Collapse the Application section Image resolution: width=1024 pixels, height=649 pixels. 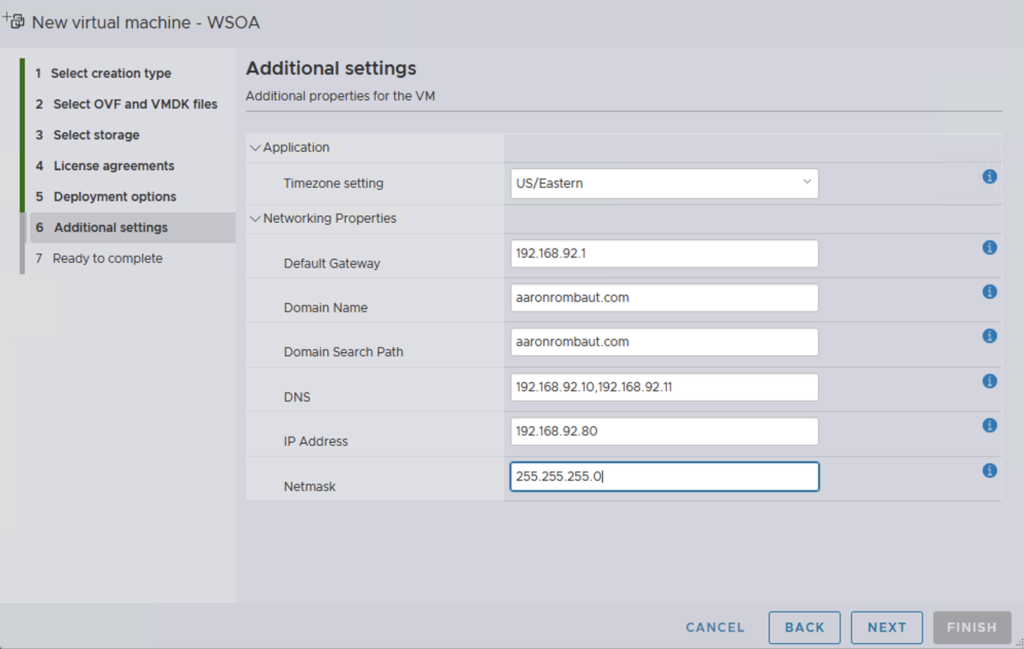(255, 148)
